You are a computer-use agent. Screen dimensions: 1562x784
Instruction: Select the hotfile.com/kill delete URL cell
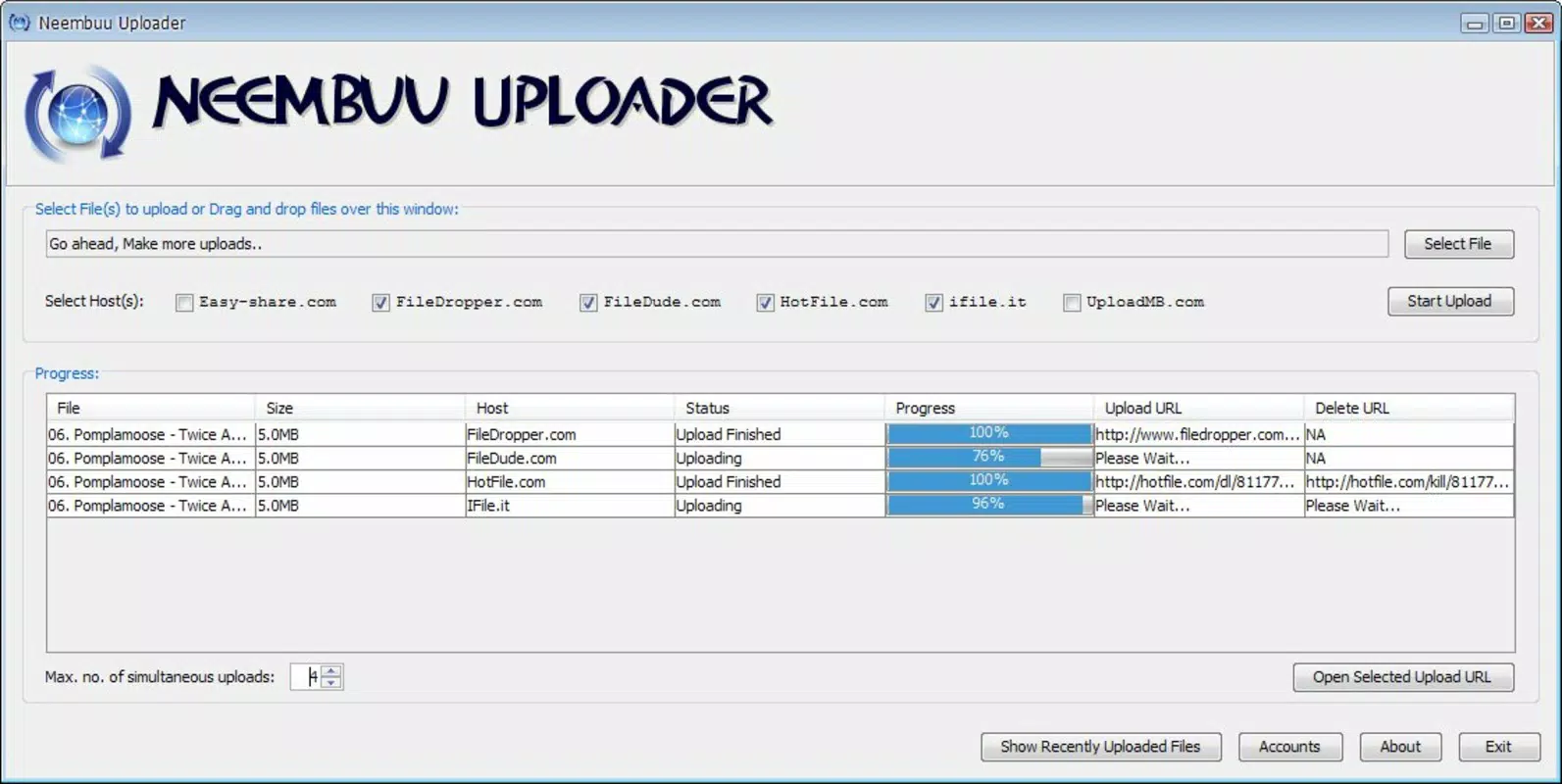coord(1409,482)
